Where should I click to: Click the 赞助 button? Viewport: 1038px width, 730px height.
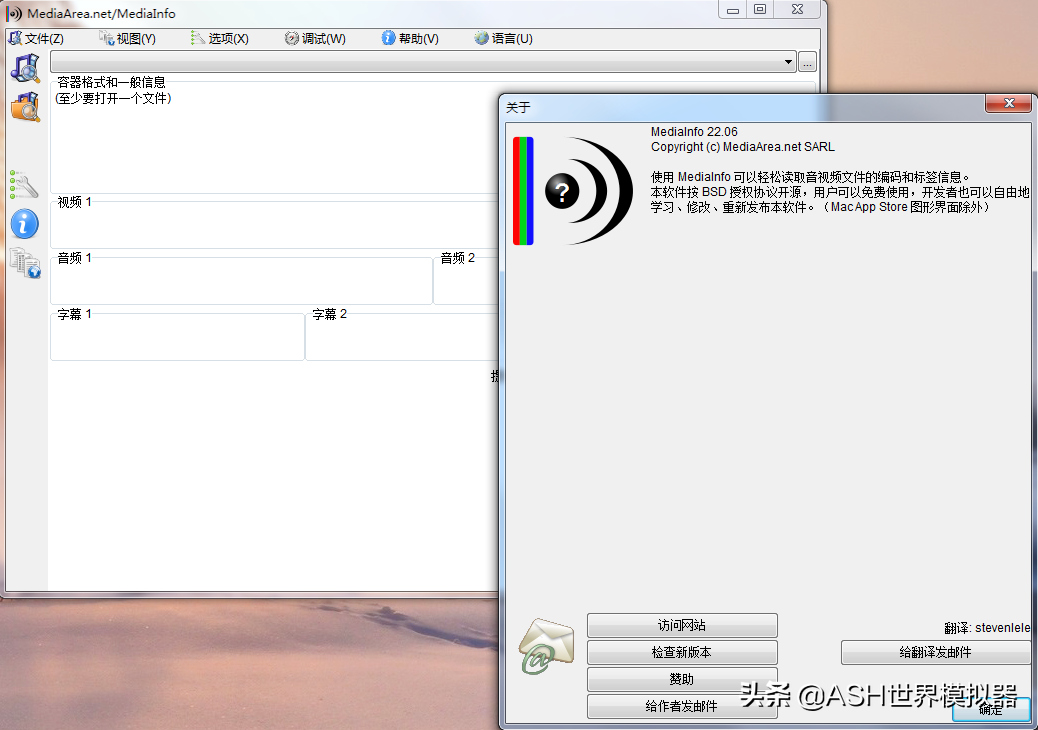click(682, 680)
